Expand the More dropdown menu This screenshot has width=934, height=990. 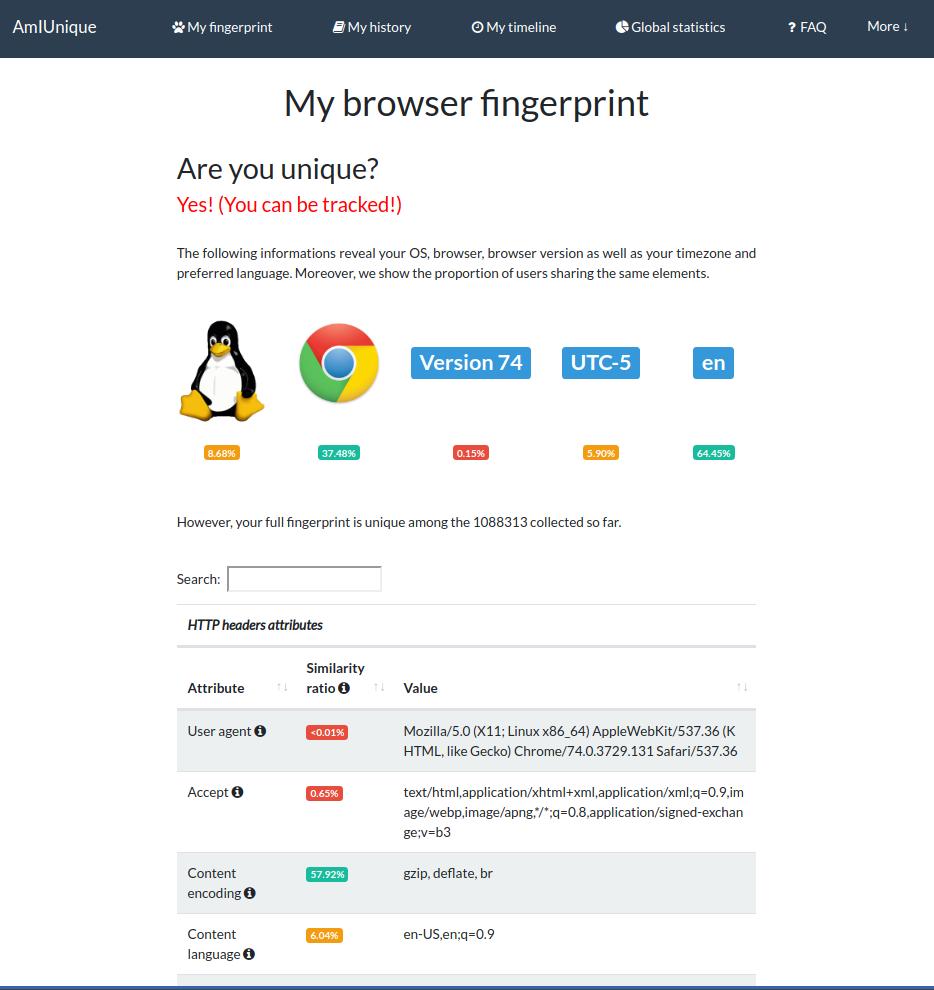(x=887, y=27)
